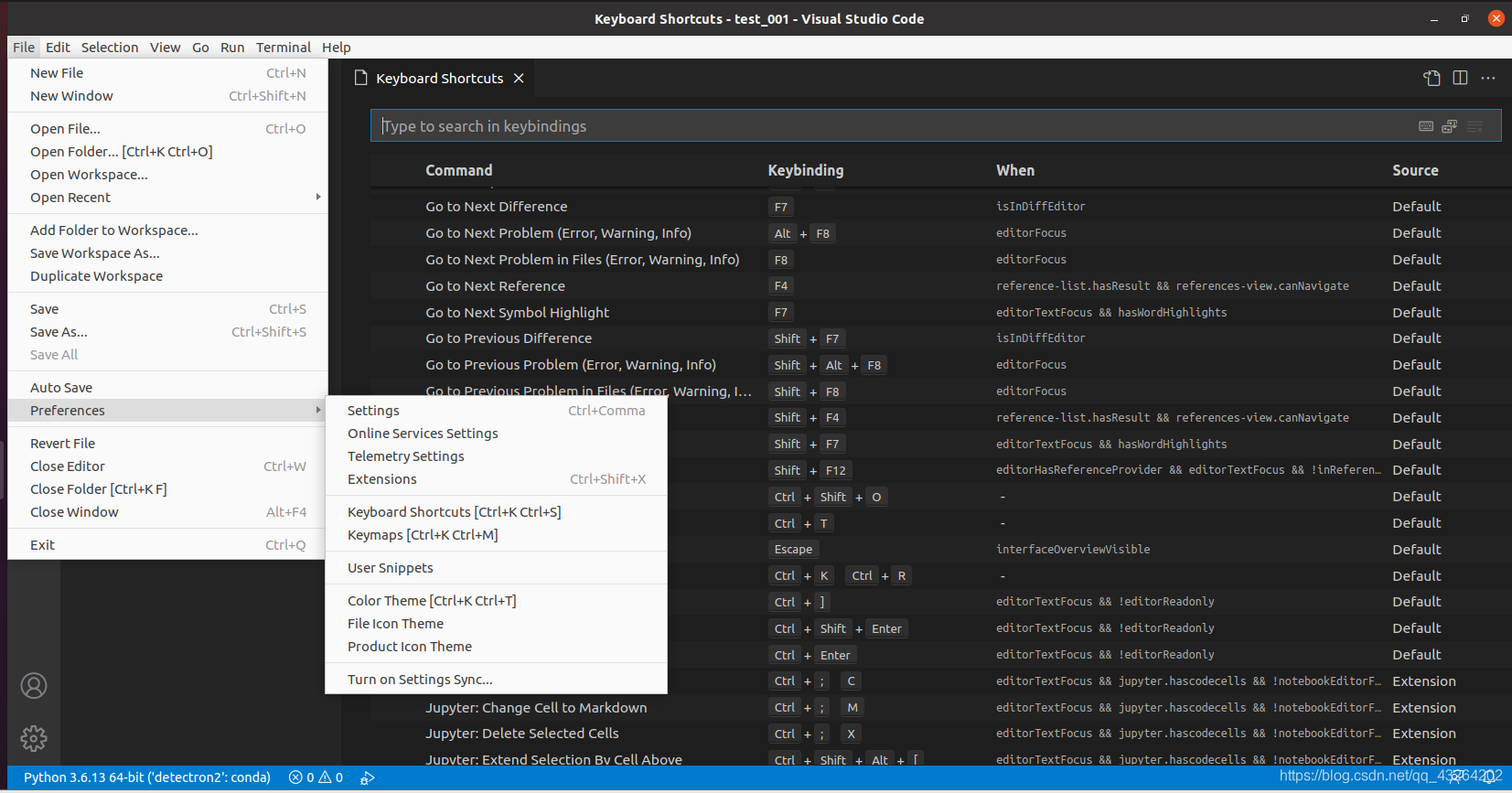Viewport: 1512px width, 793px height.
Task: Choose Revert File
Action: point(167,444)
